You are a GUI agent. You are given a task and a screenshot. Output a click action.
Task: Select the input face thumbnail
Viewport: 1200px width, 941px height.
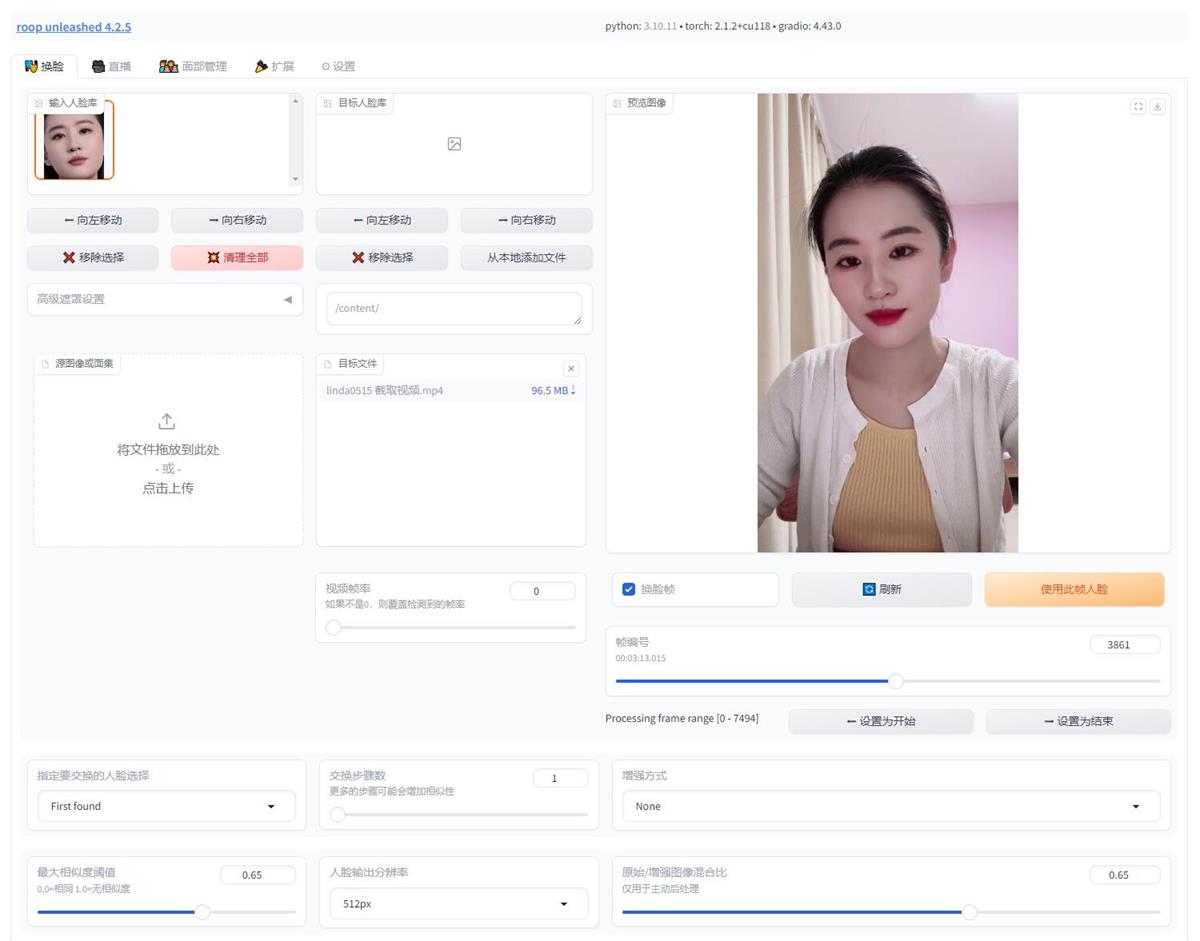74,140
